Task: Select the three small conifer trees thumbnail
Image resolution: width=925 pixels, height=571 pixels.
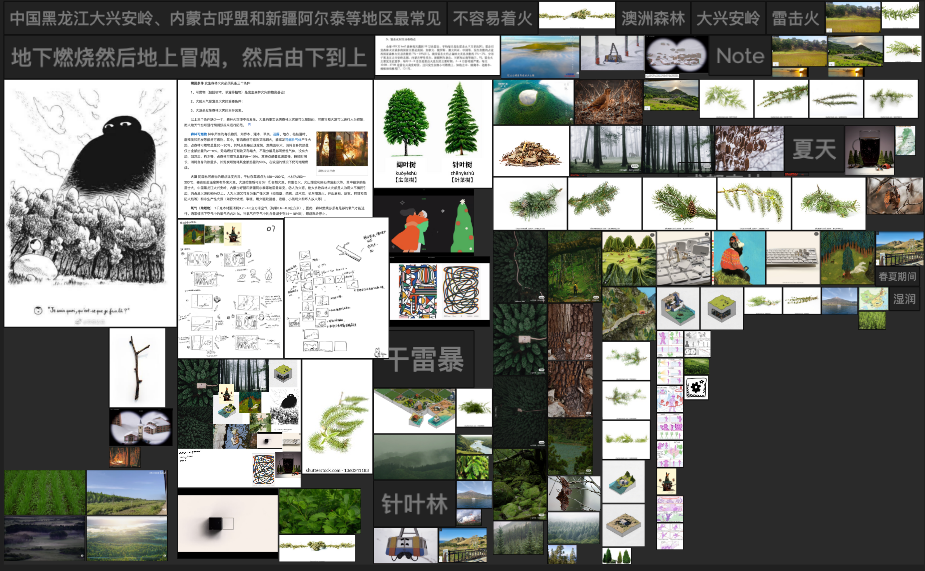Action: coord(617,556)
